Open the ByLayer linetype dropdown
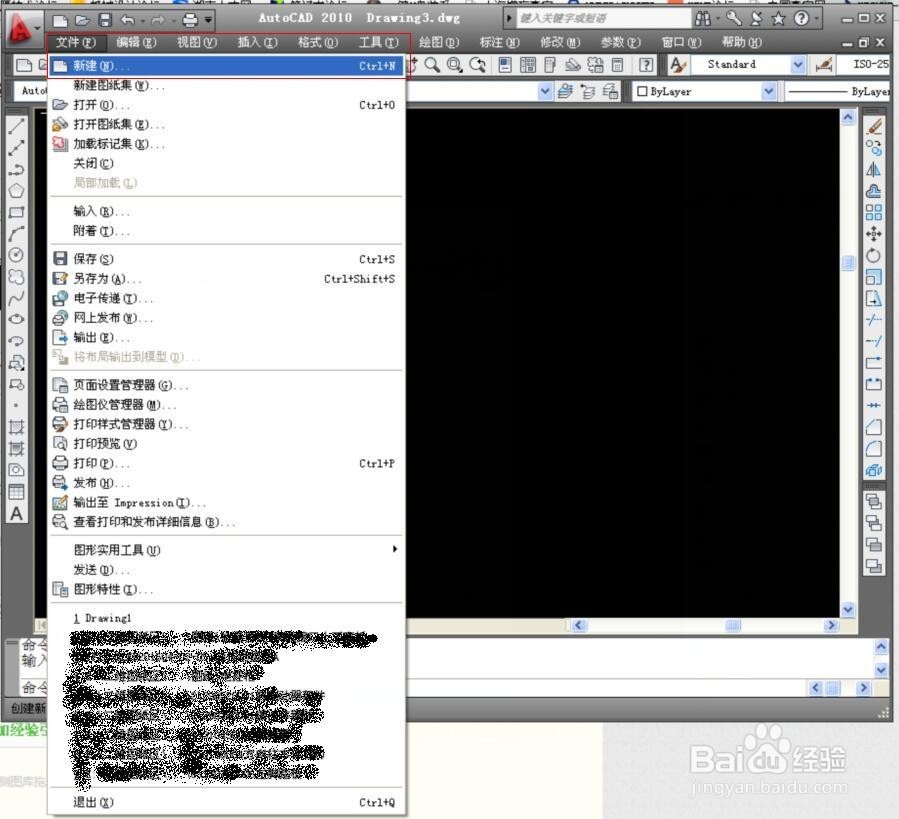 point(837,91)
